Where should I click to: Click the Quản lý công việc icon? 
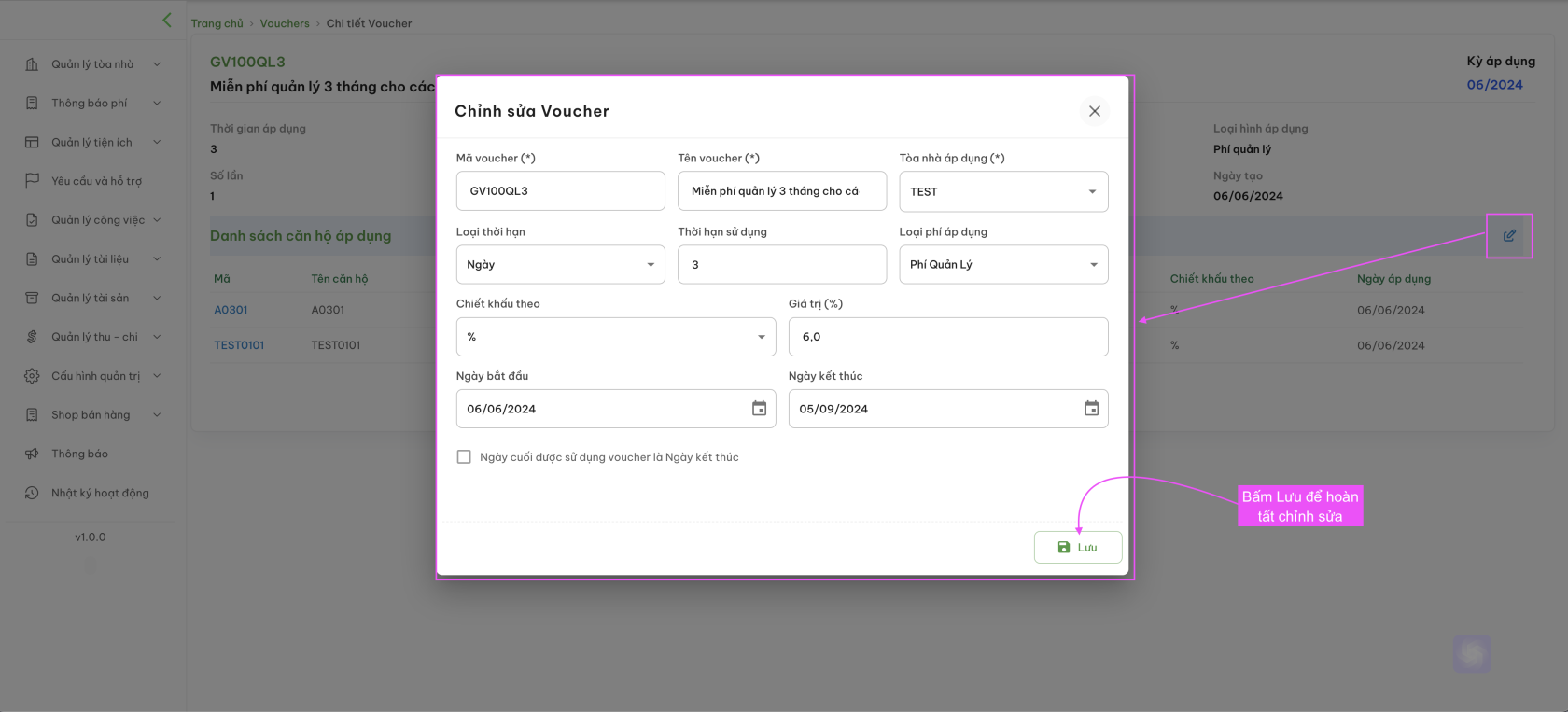[x=32, y=220]
